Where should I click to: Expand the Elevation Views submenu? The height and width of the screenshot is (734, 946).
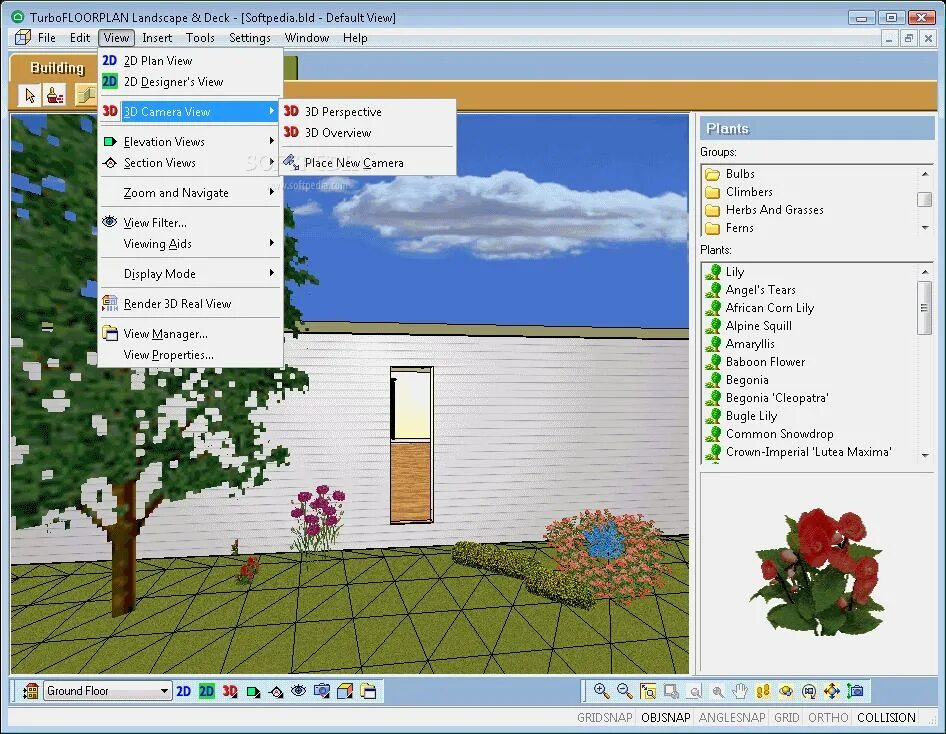[x=190, y=142]
